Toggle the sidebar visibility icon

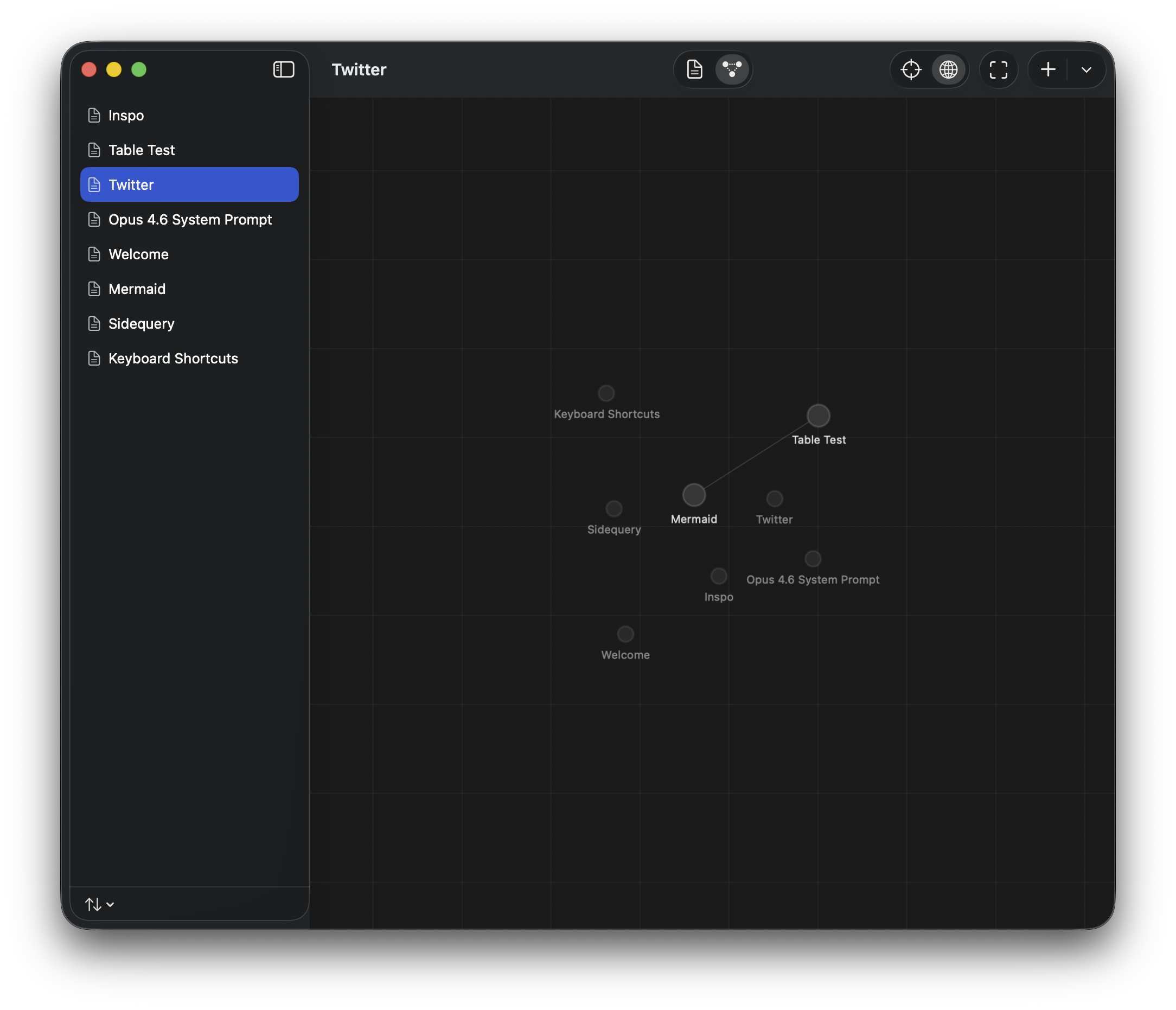[x=283, y=69]
